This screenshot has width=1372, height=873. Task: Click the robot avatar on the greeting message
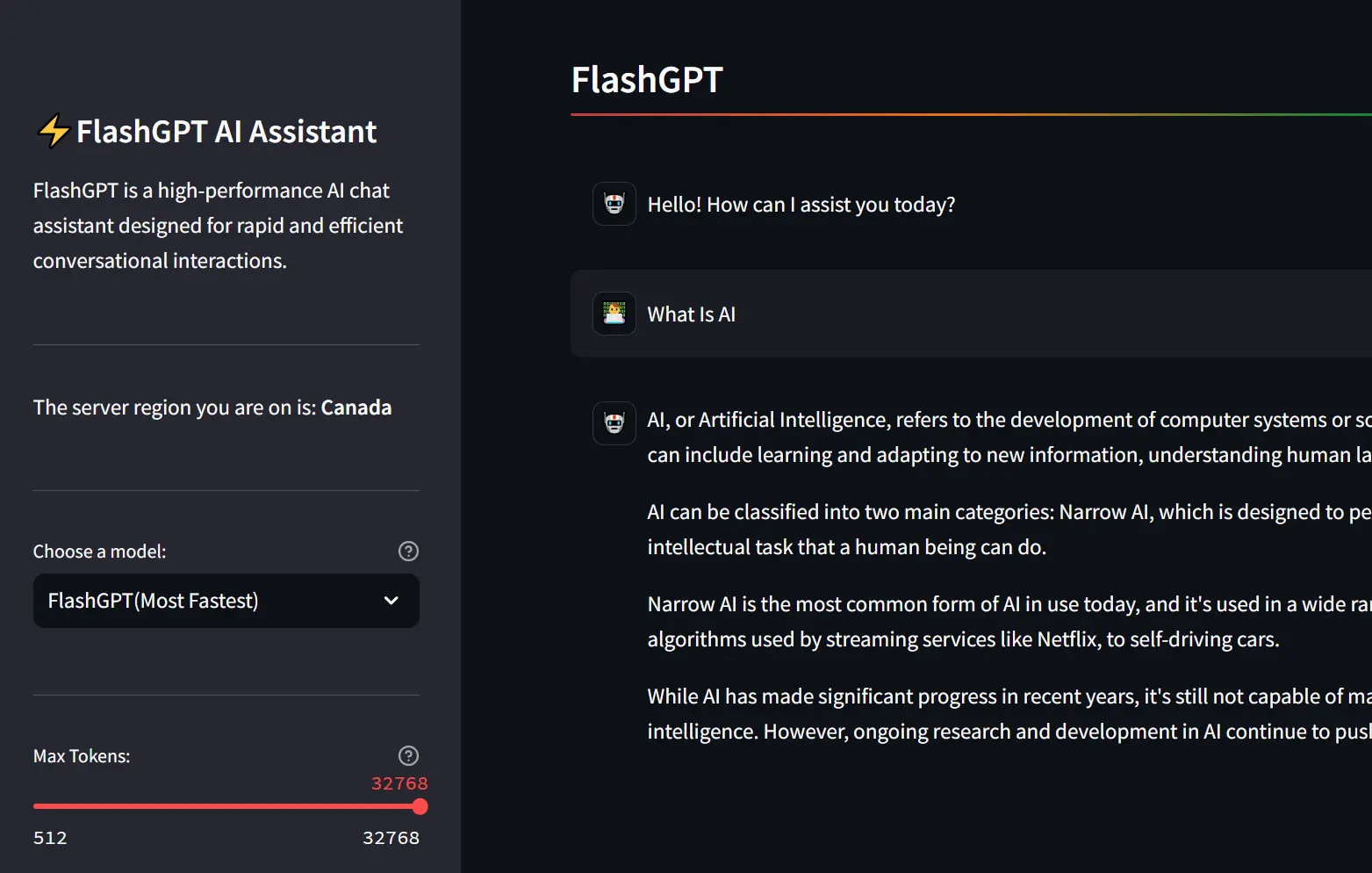(614, 203)
